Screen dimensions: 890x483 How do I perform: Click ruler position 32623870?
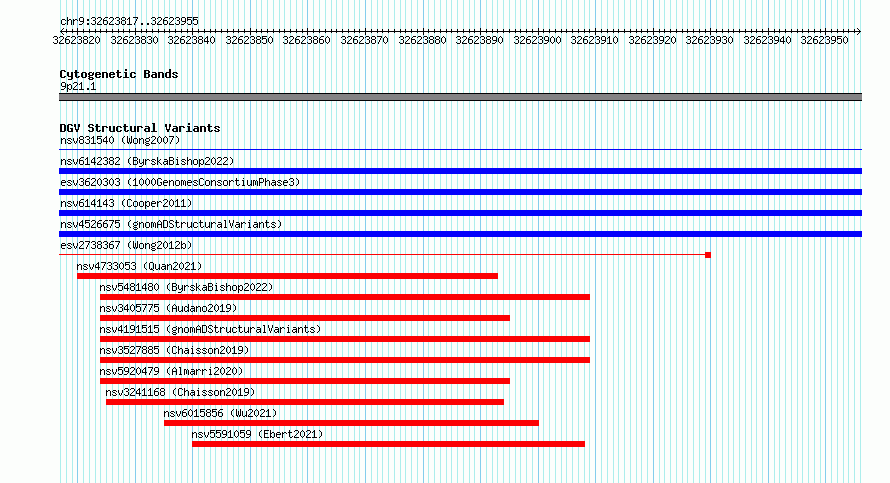364,40
